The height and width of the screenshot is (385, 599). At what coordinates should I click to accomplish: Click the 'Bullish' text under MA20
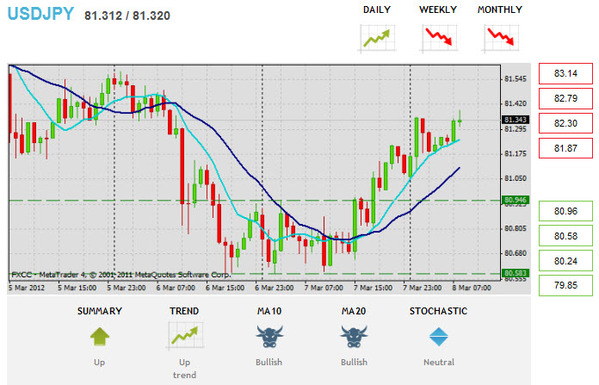tap(354, 362)
